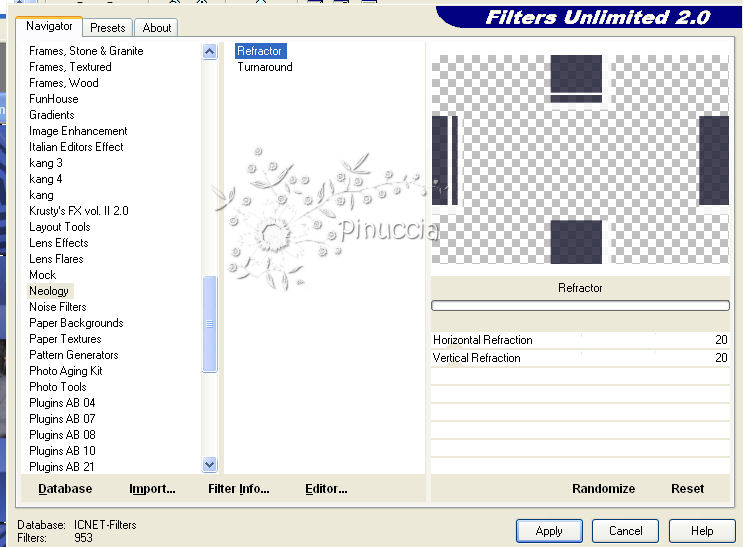Open the Navigator tab
Viewport: 743px width, 547px height.
tap(49, 26)
